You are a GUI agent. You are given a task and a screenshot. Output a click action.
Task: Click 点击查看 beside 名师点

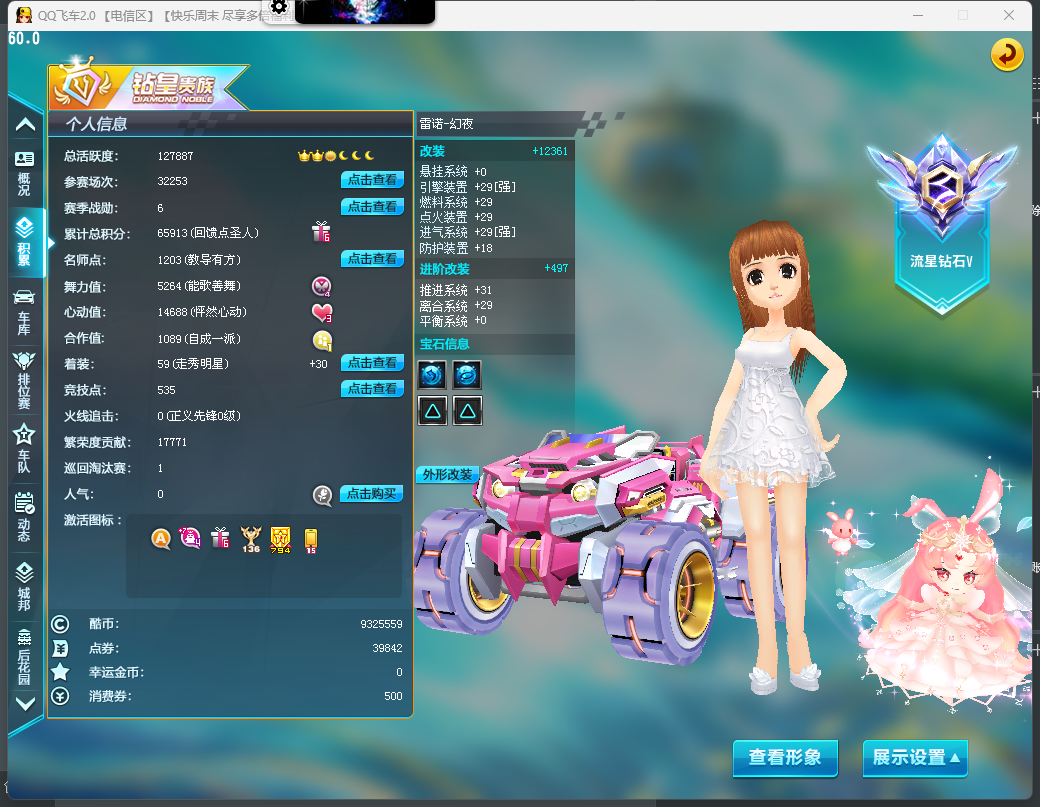pos(372,259)
